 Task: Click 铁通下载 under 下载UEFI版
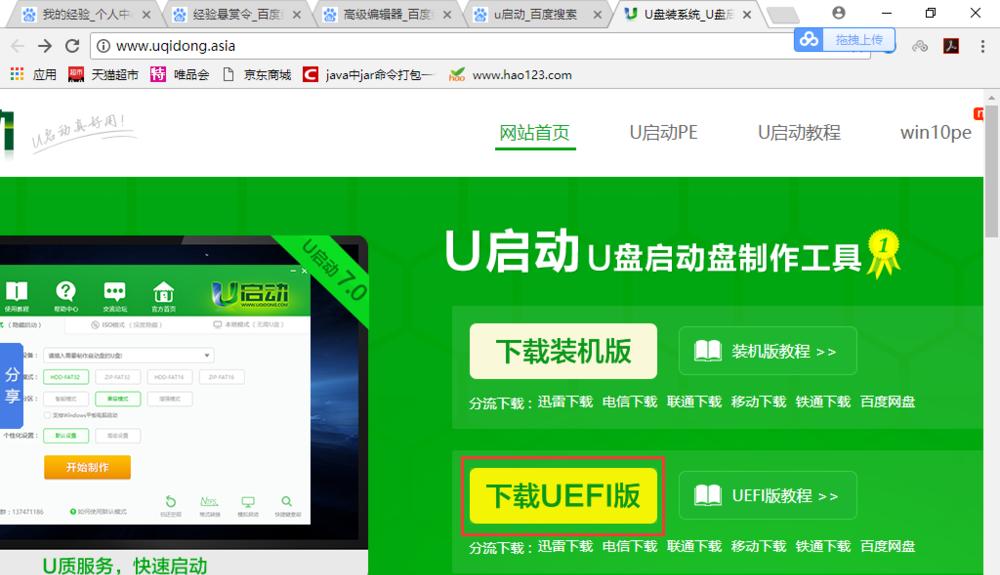coord(823,546)
